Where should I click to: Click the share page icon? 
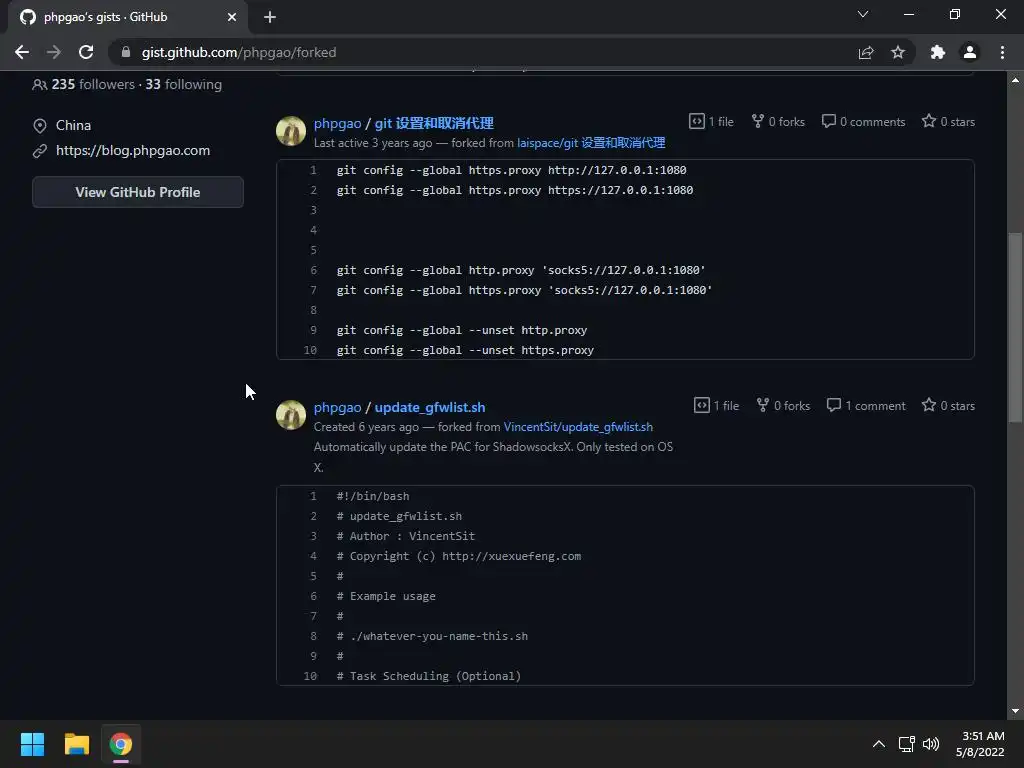866,52
